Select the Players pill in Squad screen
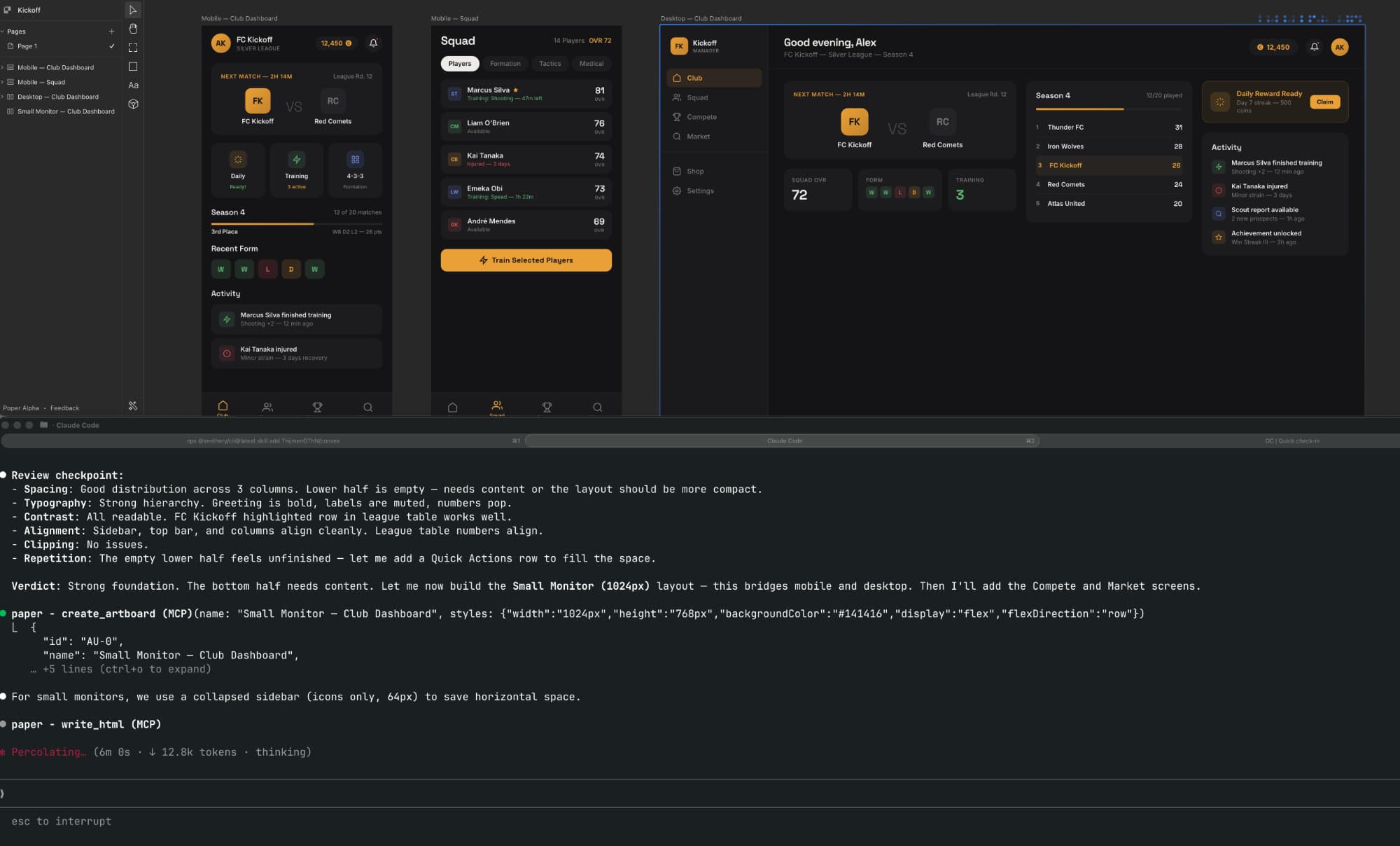Screen dimensions: 1400x846 coord(460,64)
